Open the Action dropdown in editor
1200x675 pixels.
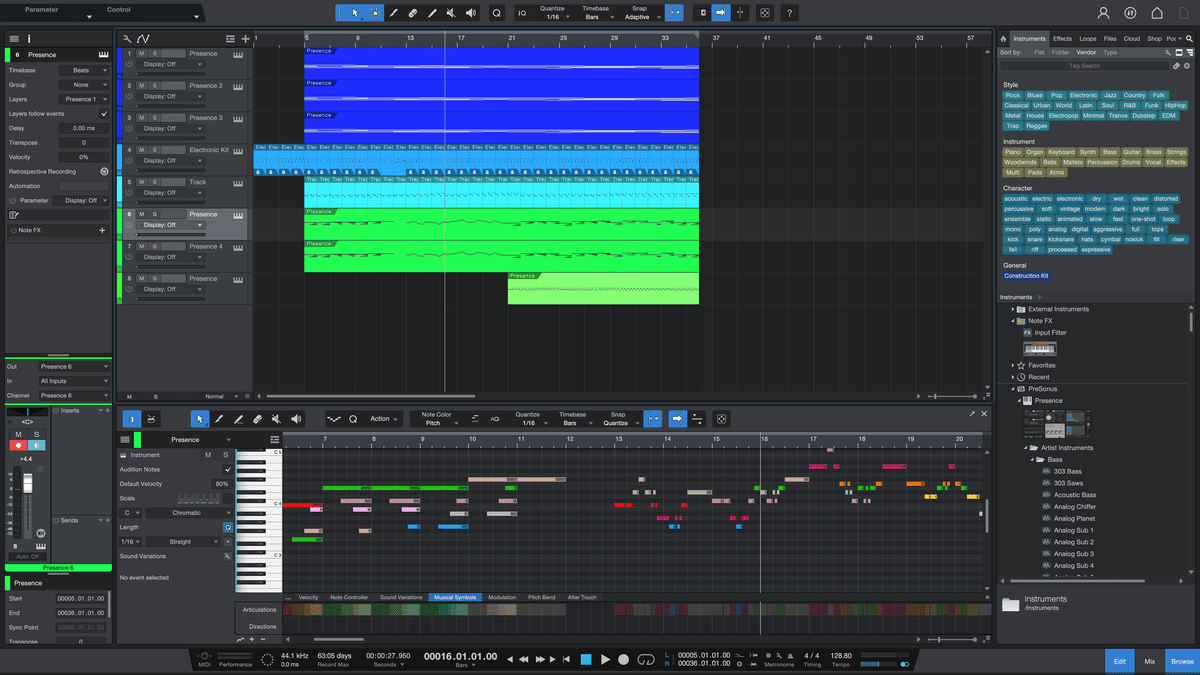pyautogui.click(x=385, y=419)
